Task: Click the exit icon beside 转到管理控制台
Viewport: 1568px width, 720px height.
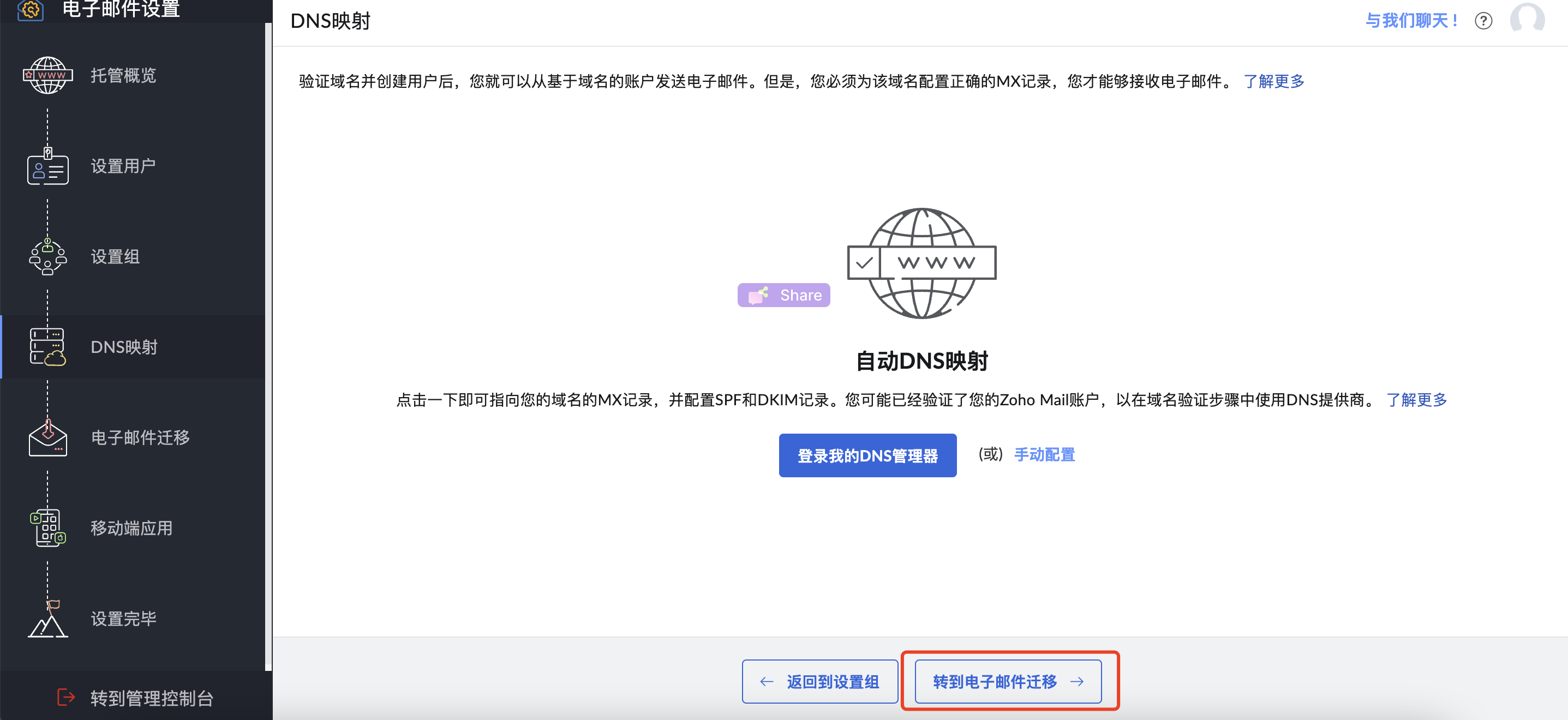Action: pyautogui.click(x=65, y=698)
